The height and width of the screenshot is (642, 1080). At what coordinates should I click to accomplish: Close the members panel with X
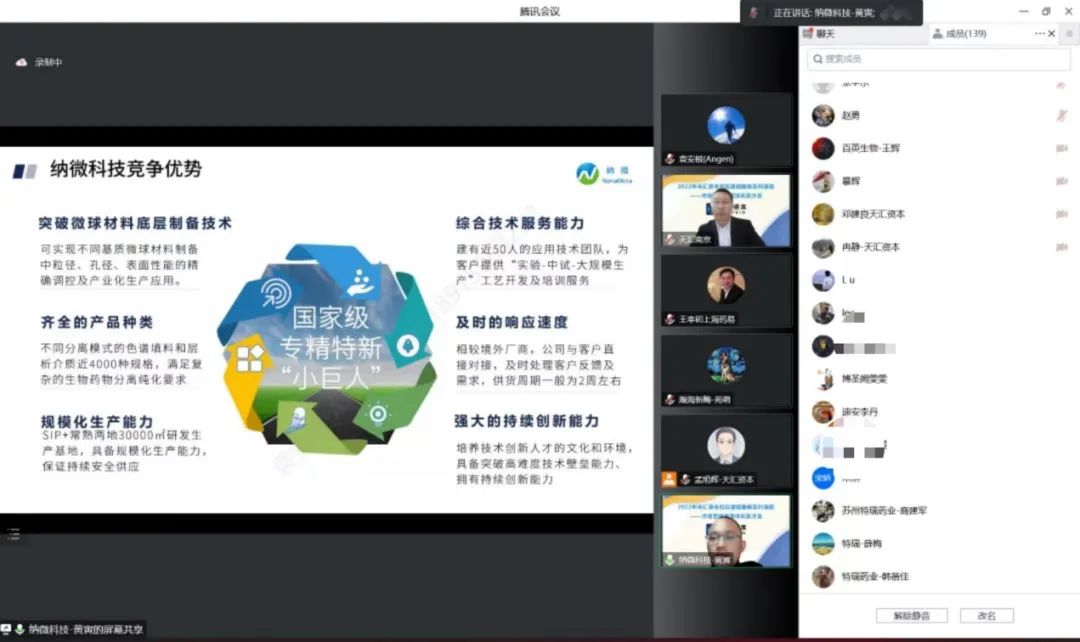(1051, 33)
